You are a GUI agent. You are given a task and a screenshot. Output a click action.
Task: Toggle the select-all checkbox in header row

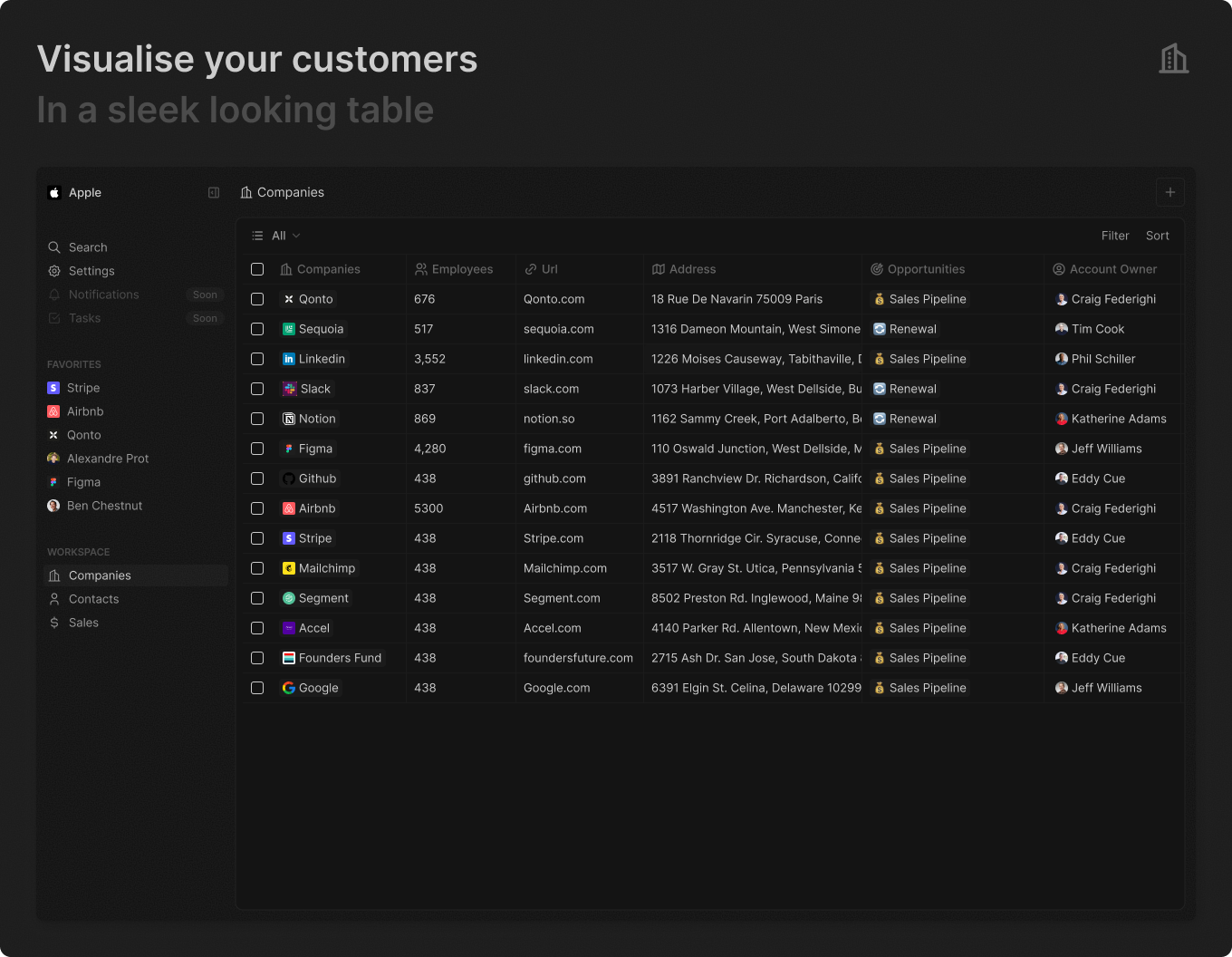(257, 269)
